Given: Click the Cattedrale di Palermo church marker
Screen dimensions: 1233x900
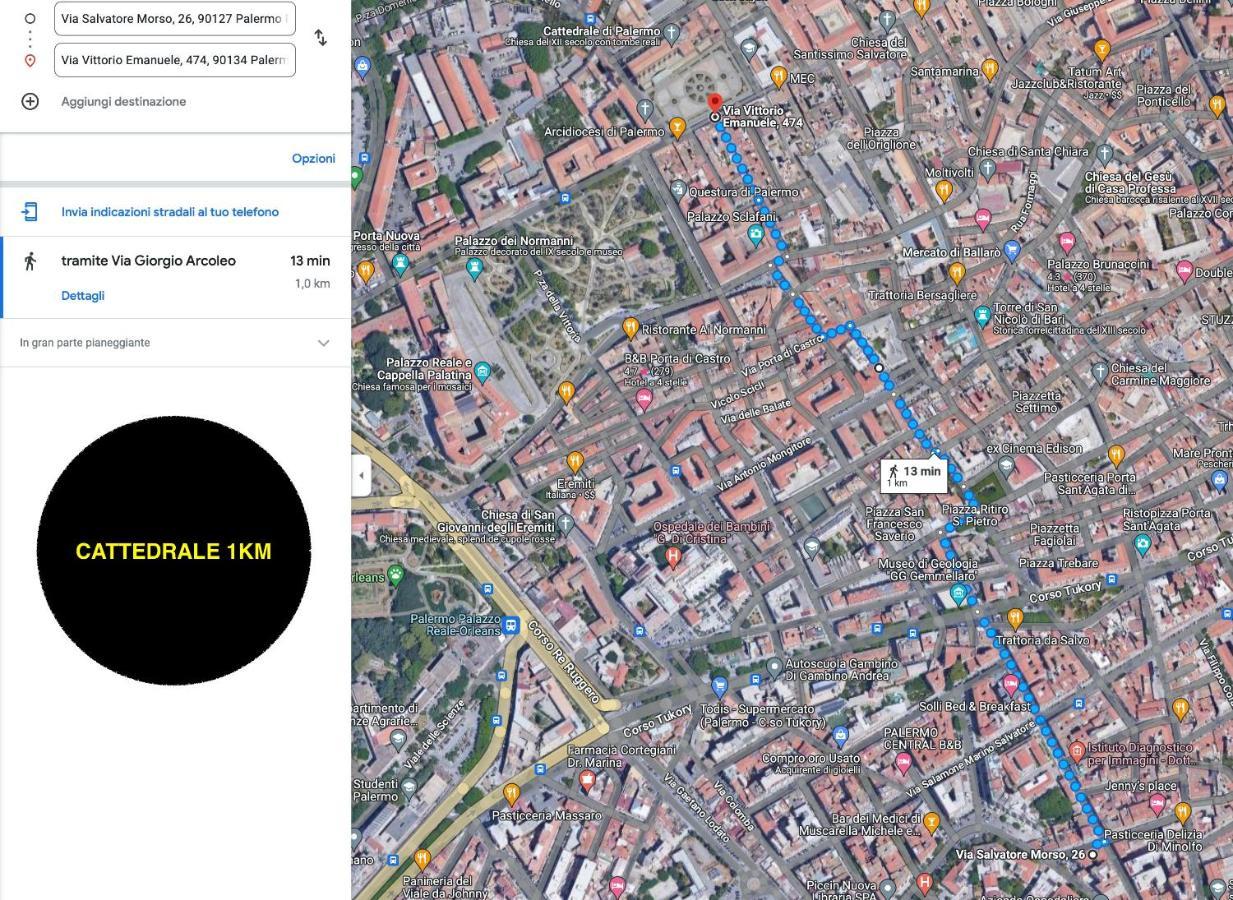Looking at the screenshot, I should (x=672, y=33).
